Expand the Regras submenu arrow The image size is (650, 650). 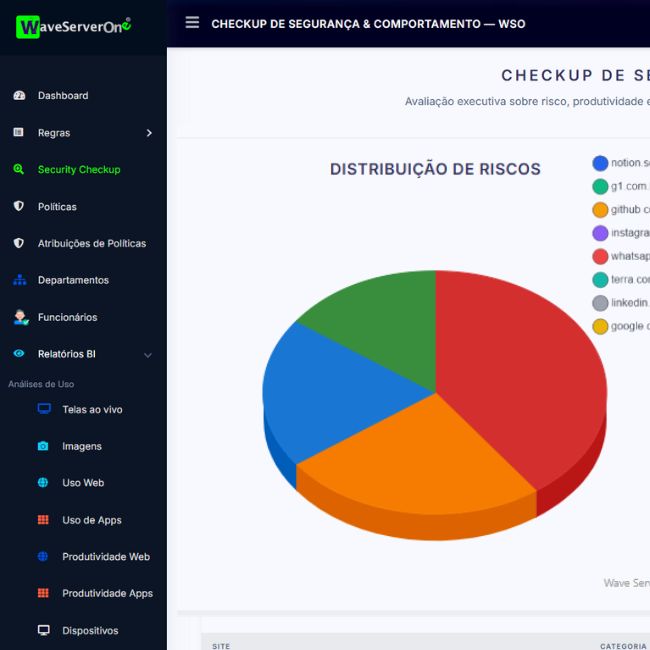(149, 133)
